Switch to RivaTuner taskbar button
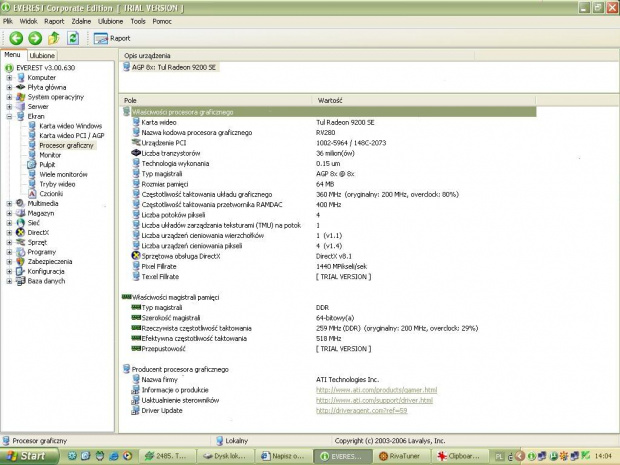This screenshot has height=465, width=620. pos(401,456)
